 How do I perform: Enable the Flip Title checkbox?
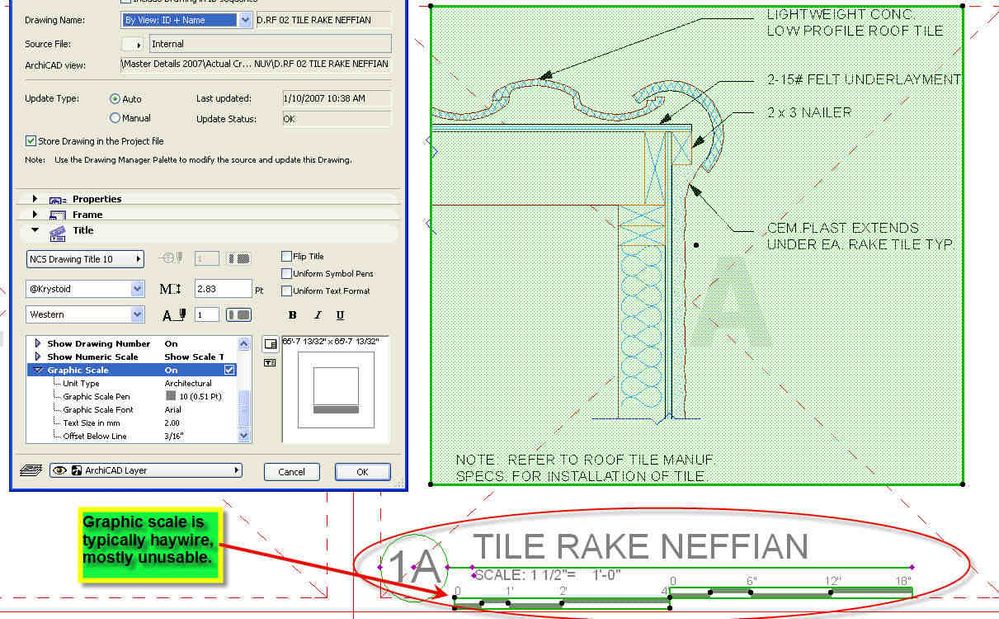(286, 256)
